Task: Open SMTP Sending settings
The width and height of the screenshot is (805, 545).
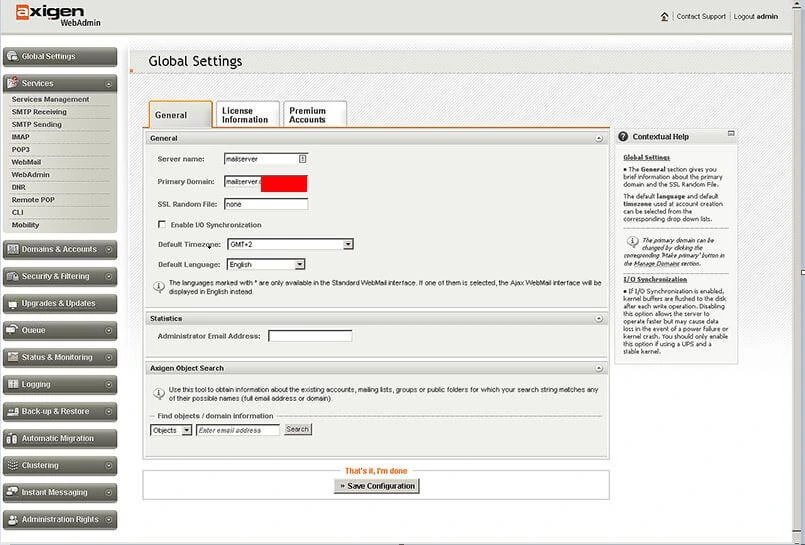Action: [x=36, y=124]
